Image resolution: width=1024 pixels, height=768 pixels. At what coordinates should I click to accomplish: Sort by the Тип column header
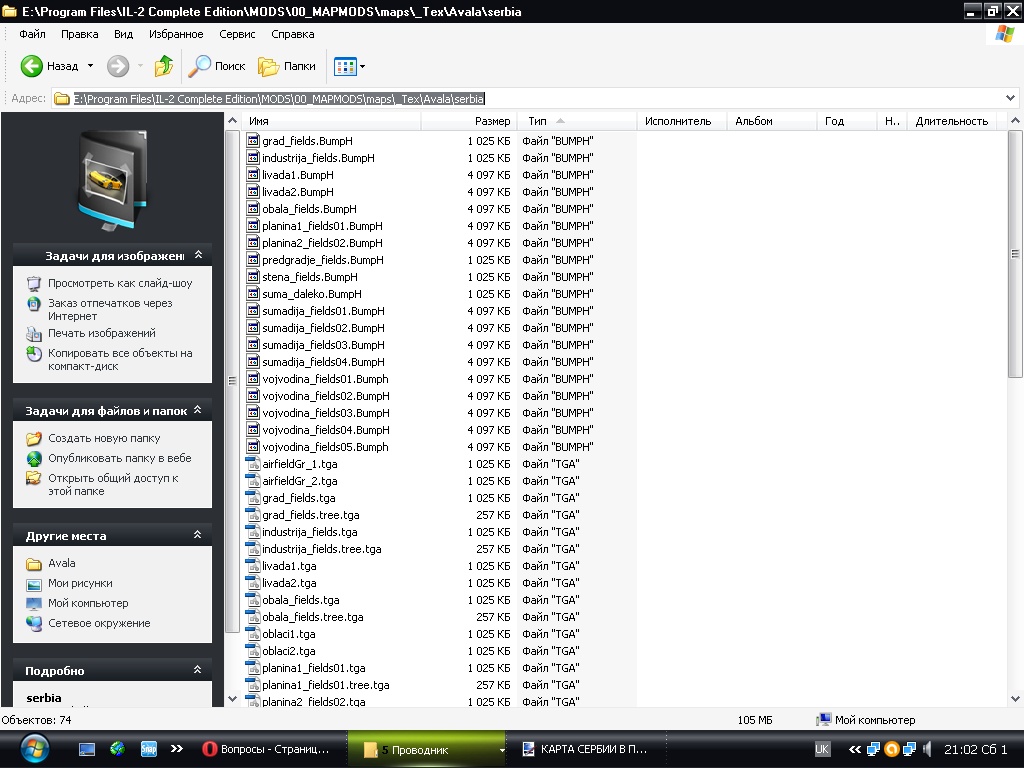577,121
